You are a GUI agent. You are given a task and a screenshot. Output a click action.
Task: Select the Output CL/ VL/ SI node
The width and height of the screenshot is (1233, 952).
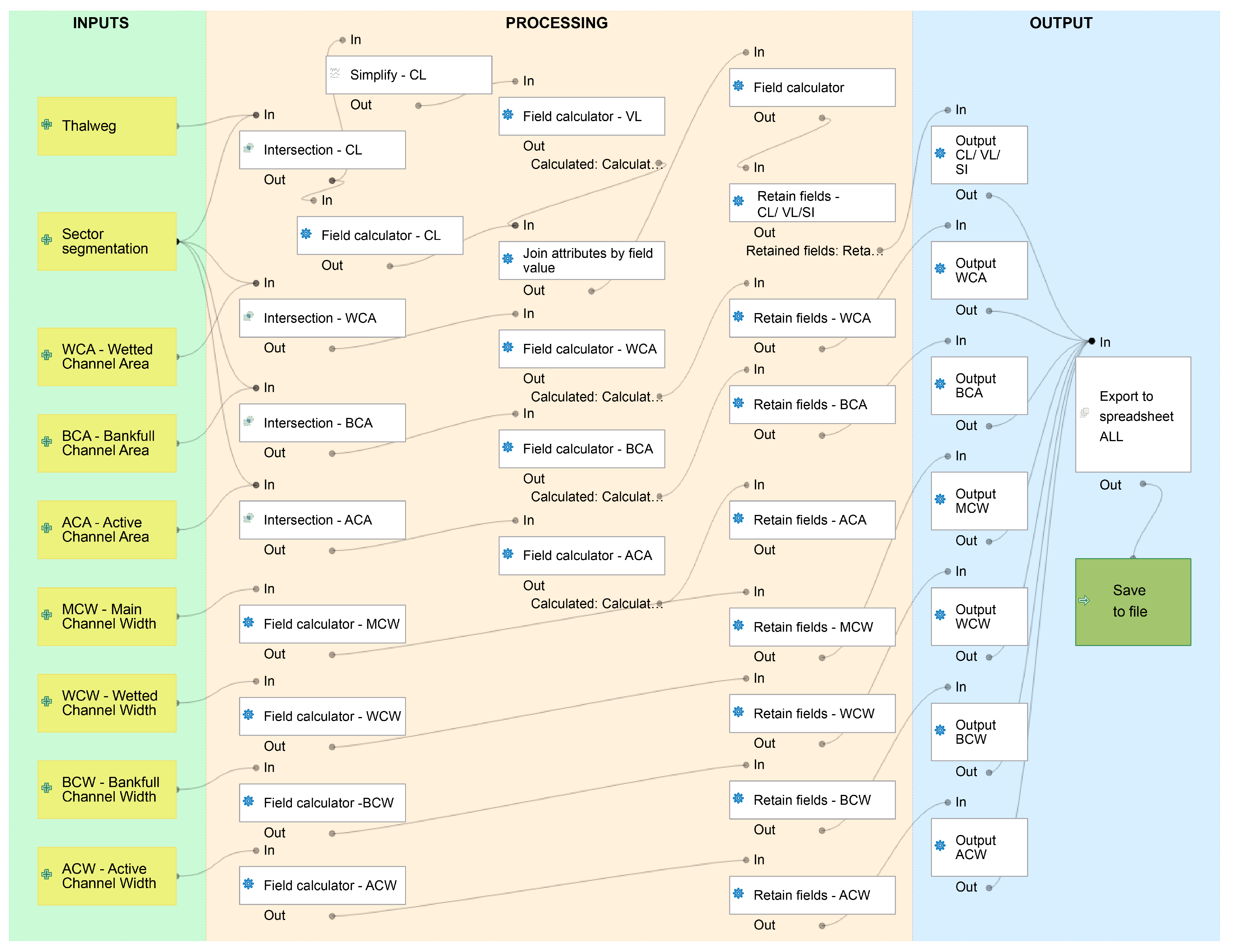[x=979, y=155]
